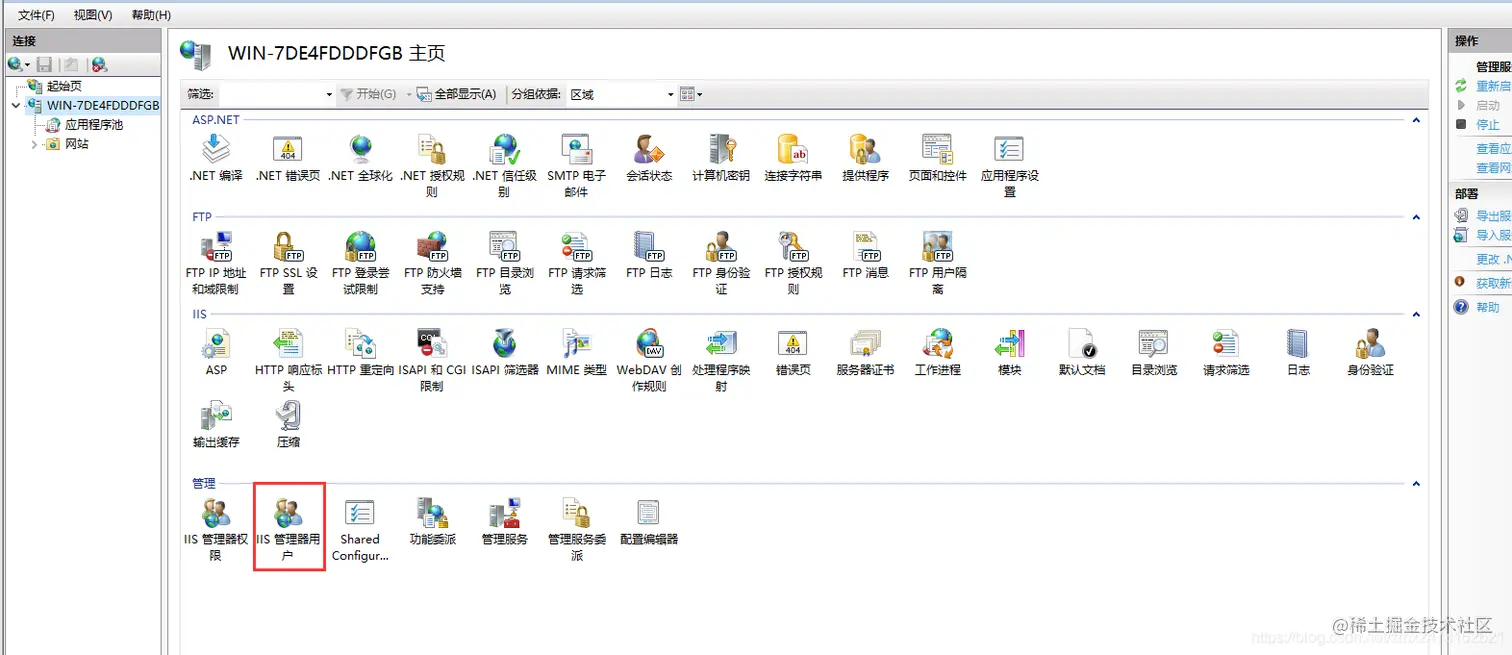Image resolution: width=1512 pixels, height=655 pixels.
Task: Open FTP 身份验证 feature
Action: (x=721, y=263)
